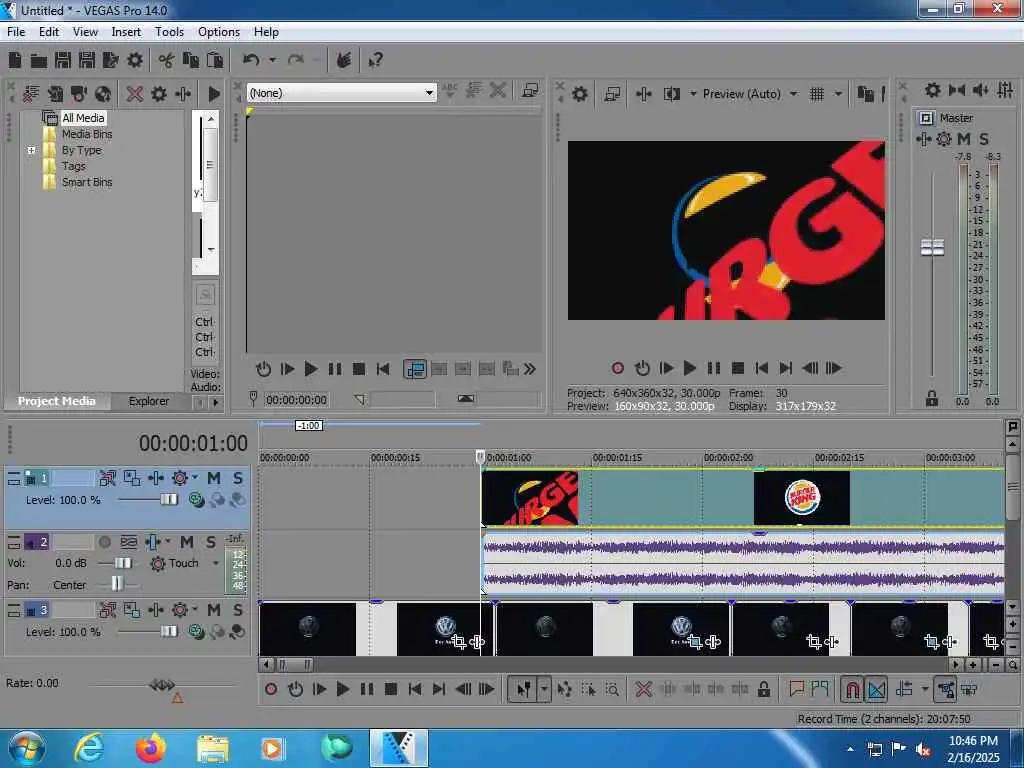The image size is (1024, 768).
Task: Open event pan/crop on first Volkswagen clip
Action: click(458, 642)
